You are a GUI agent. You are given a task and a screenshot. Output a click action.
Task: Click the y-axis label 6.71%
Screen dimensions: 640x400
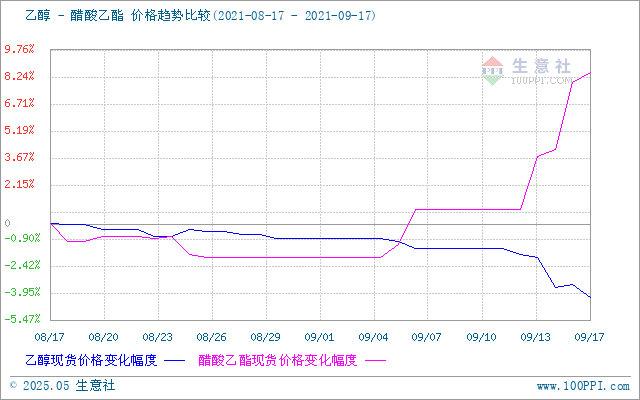pos(19,103)
